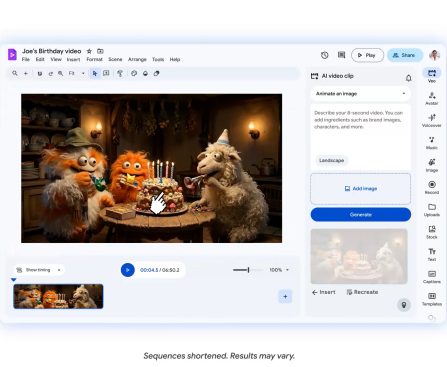Select the birthday scene clip in timeline
447x367 pixels.
tap(58, 296)
